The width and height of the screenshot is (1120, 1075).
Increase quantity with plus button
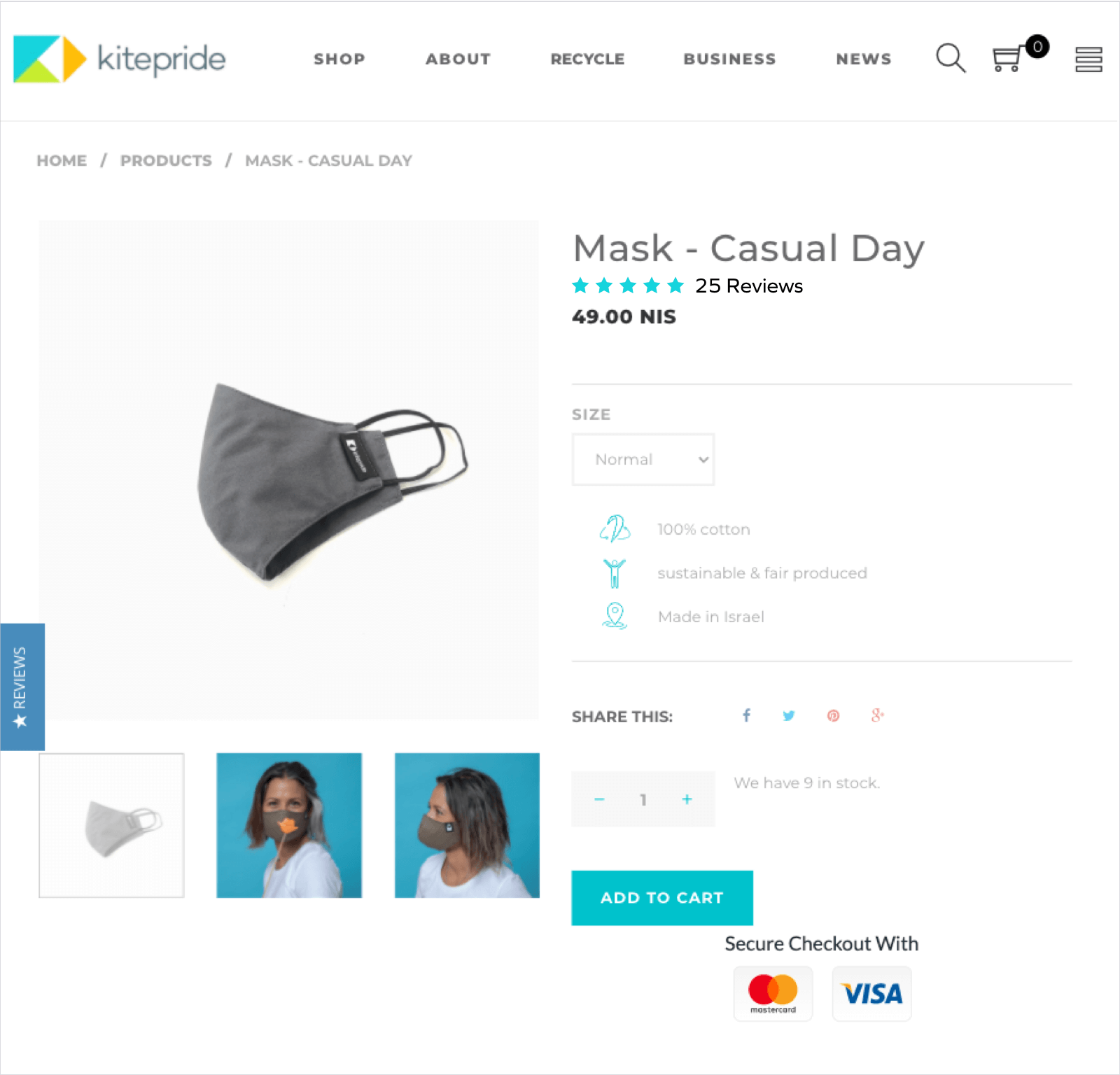[x=687, y=799]
